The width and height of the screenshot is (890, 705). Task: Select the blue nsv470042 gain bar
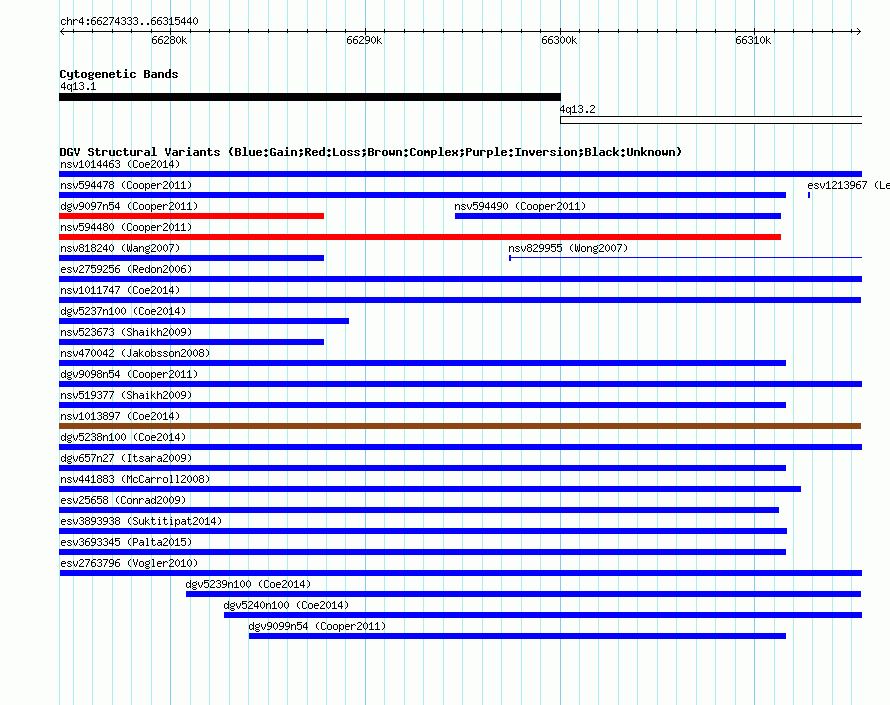click(422, 363)
